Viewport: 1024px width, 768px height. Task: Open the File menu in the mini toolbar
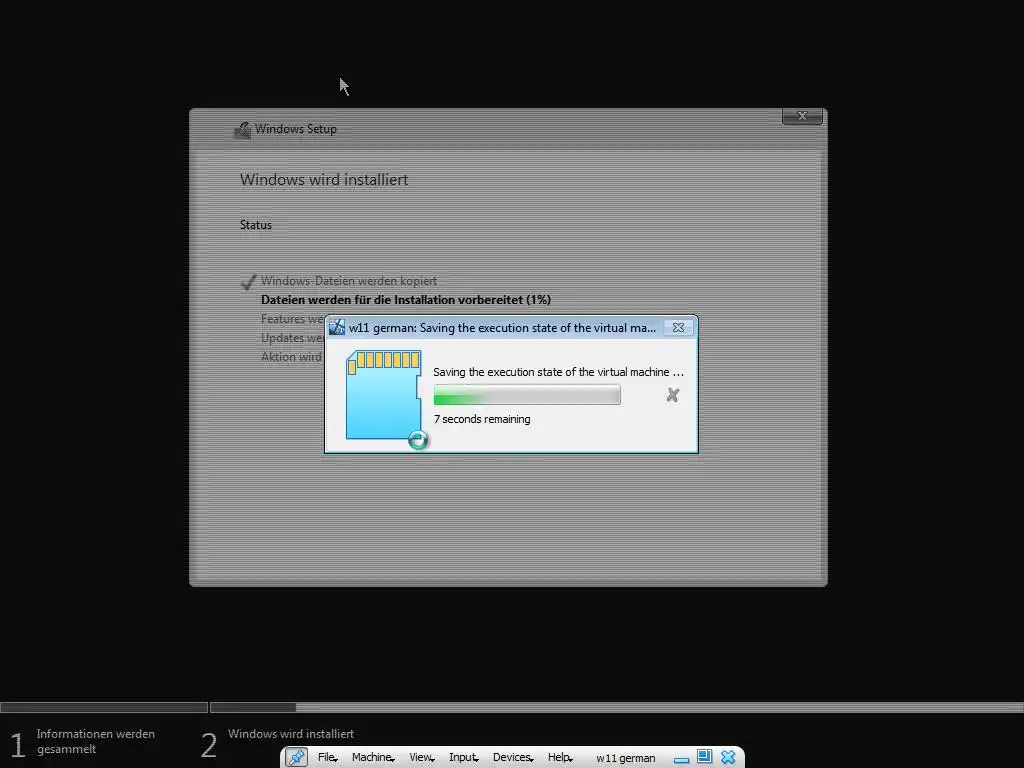click(x=327, y=758)
